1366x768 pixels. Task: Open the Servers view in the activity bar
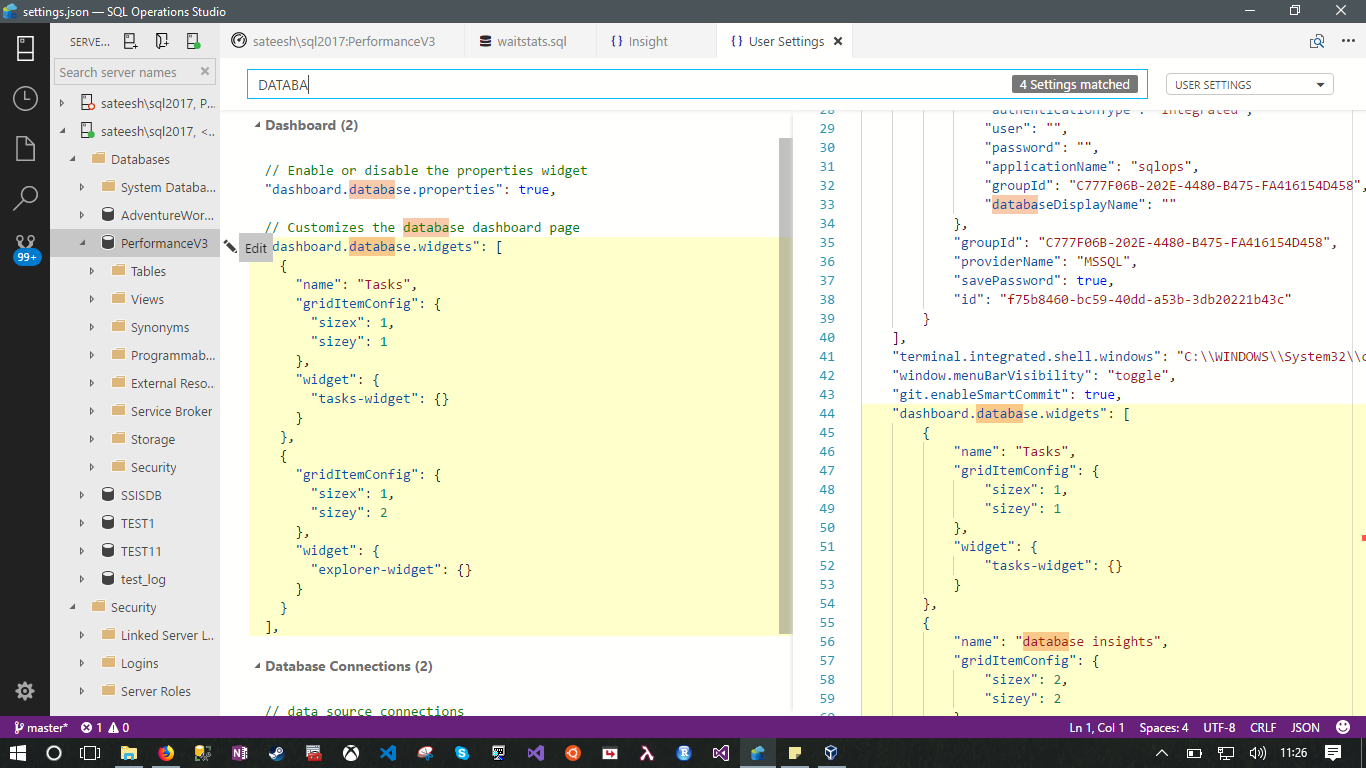point(25,47)
